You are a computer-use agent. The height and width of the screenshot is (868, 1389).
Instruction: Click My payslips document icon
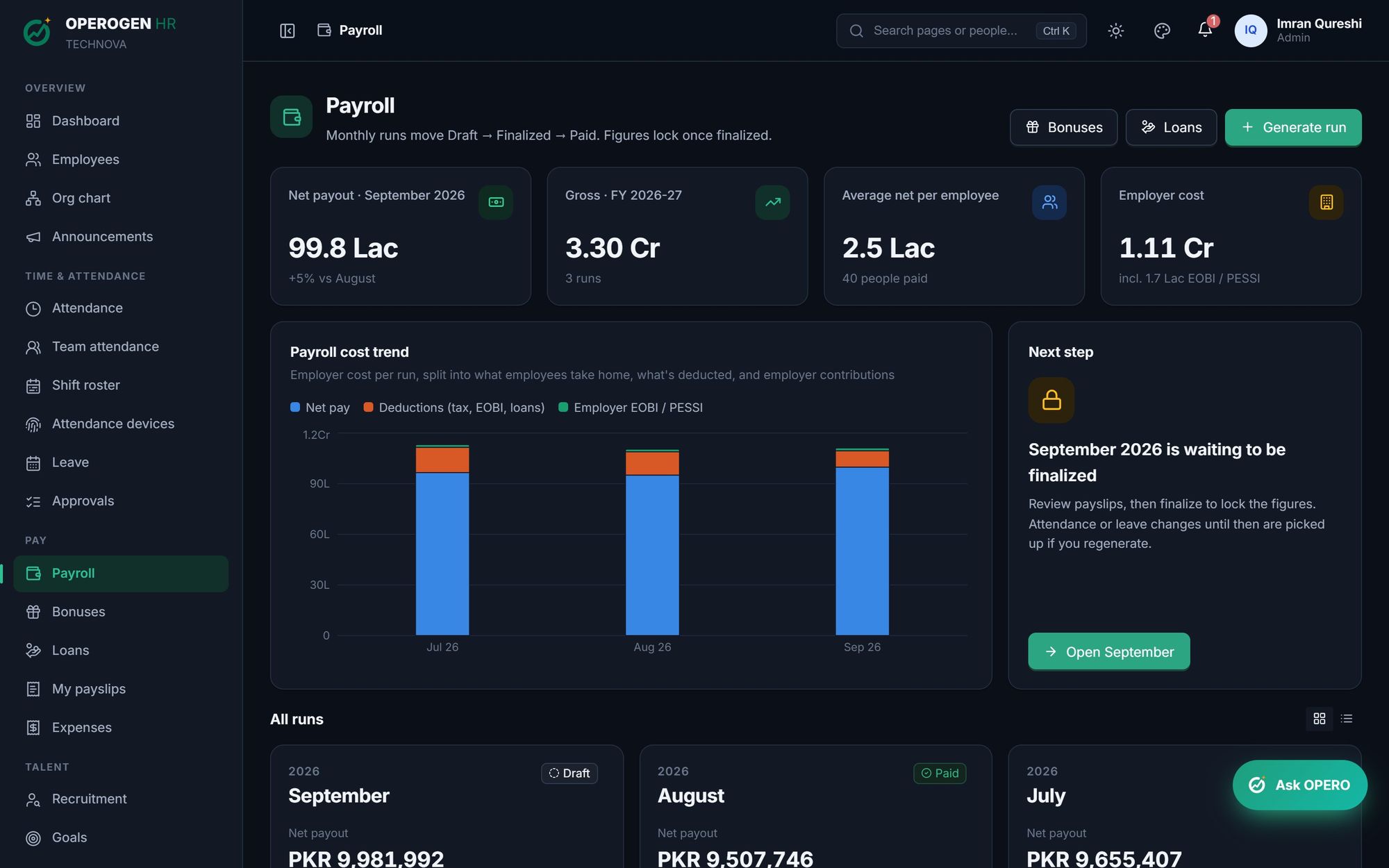33,690
